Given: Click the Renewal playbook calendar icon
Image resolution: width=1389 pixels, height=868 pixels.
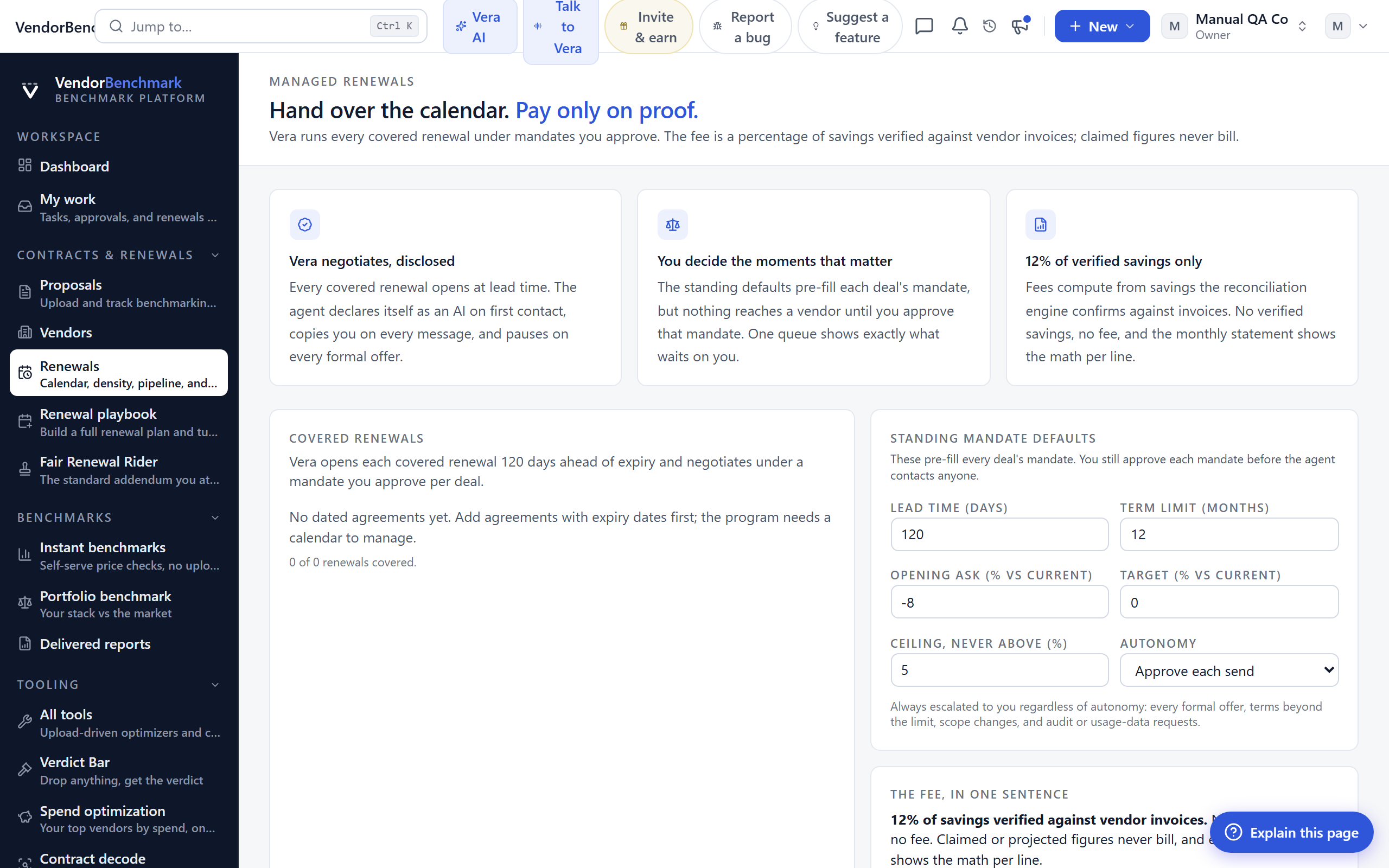Looking at the screenshot, I should pos(24,422).
